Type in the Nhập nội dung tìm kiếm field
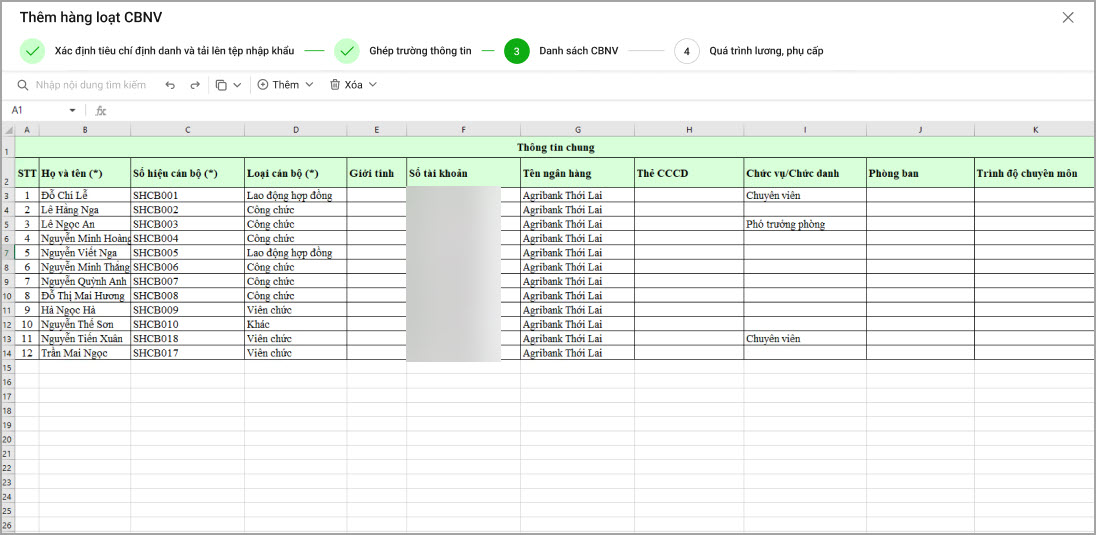This screenshot has width=1096, height=535. tap(91, 85)
